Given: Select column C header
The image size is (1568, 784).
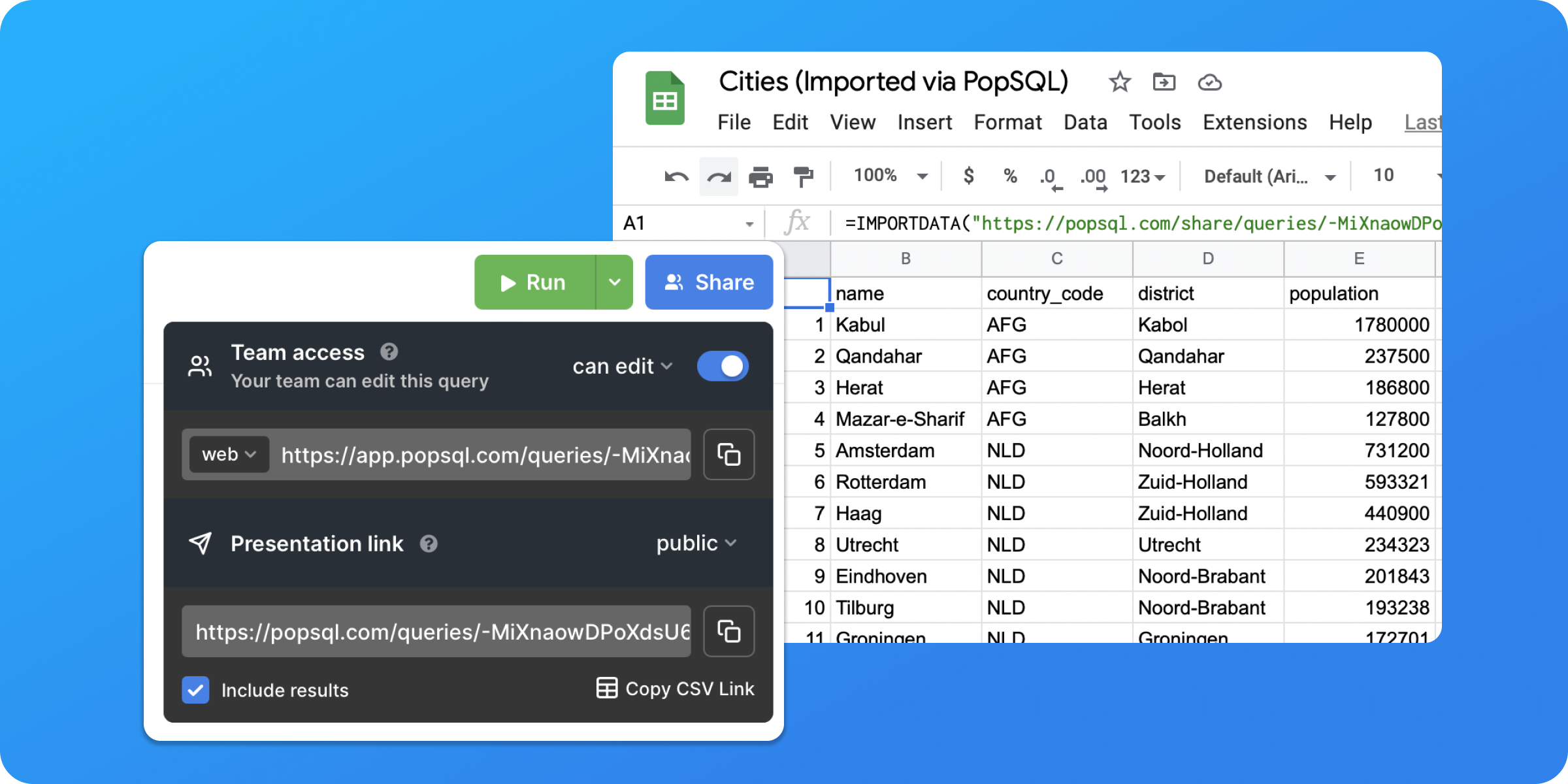Looking at the screenshot, I should point(1057,259).
